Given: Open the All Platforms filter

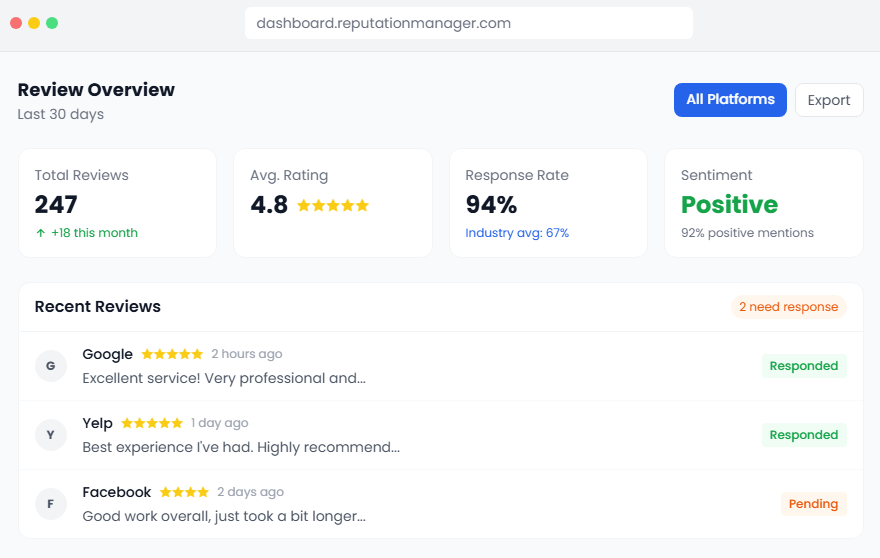Looking at the screenshot, I should pyautogui.click(x=730, y=100).
